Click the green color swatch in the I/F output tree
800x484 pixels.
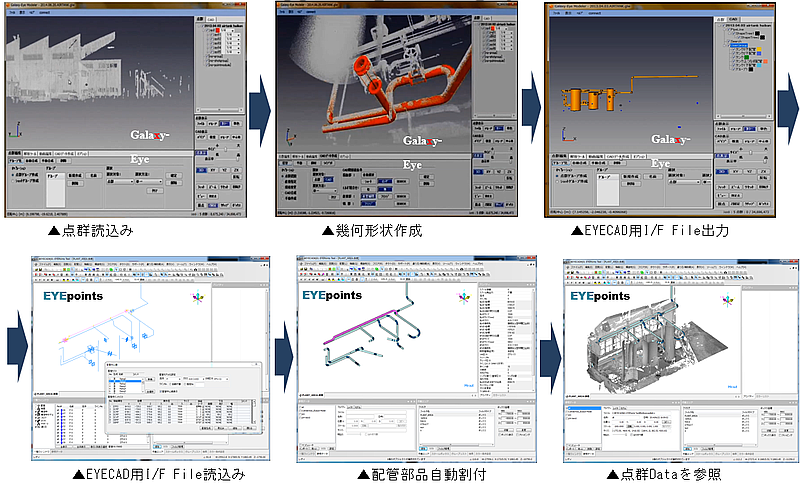pos(746,57)
